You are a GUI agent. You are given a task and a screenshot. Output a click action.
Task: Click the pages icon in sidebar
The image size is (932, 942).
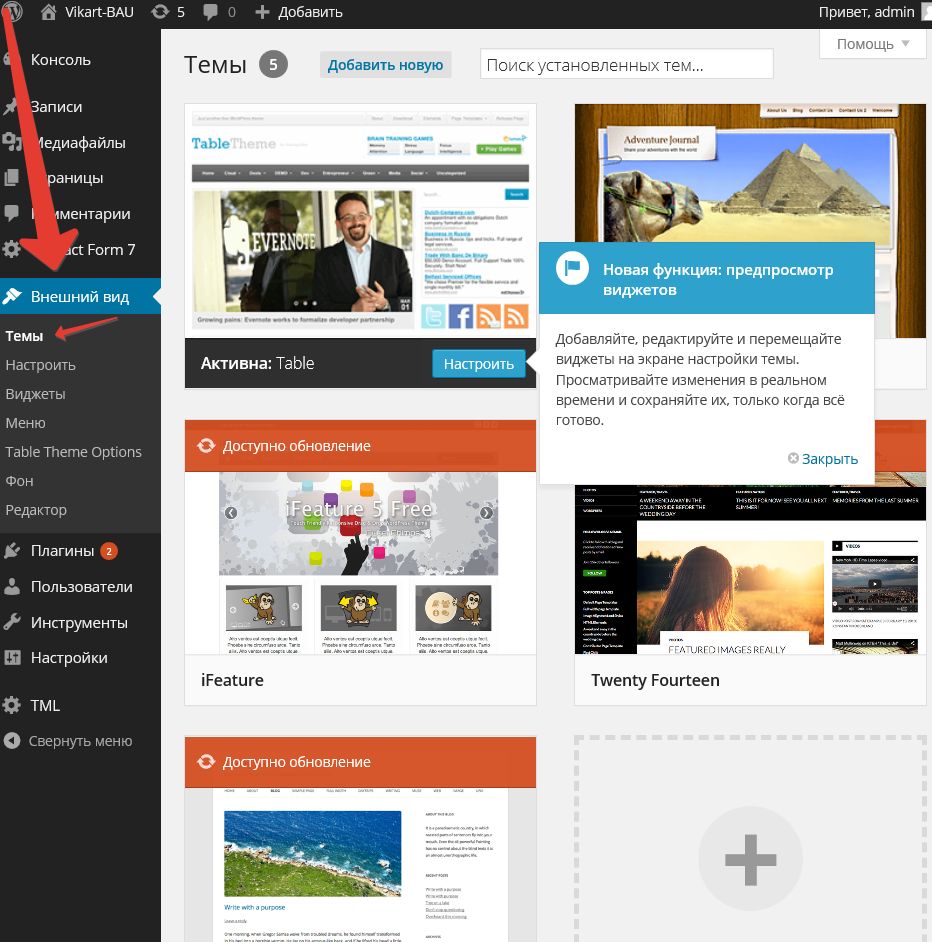click(x=11, y=178)
